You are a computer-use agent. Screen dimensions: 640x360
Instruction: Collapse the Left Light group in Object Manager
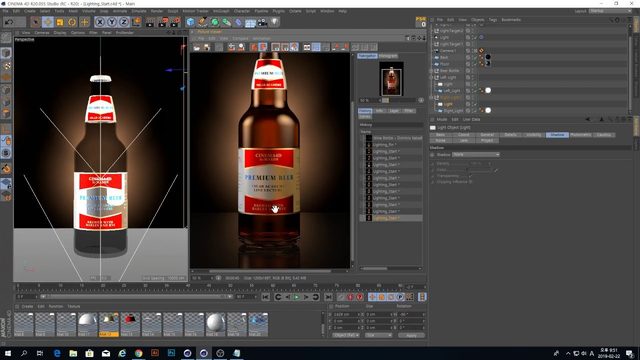pyautogui.click(x=431, y=77)
